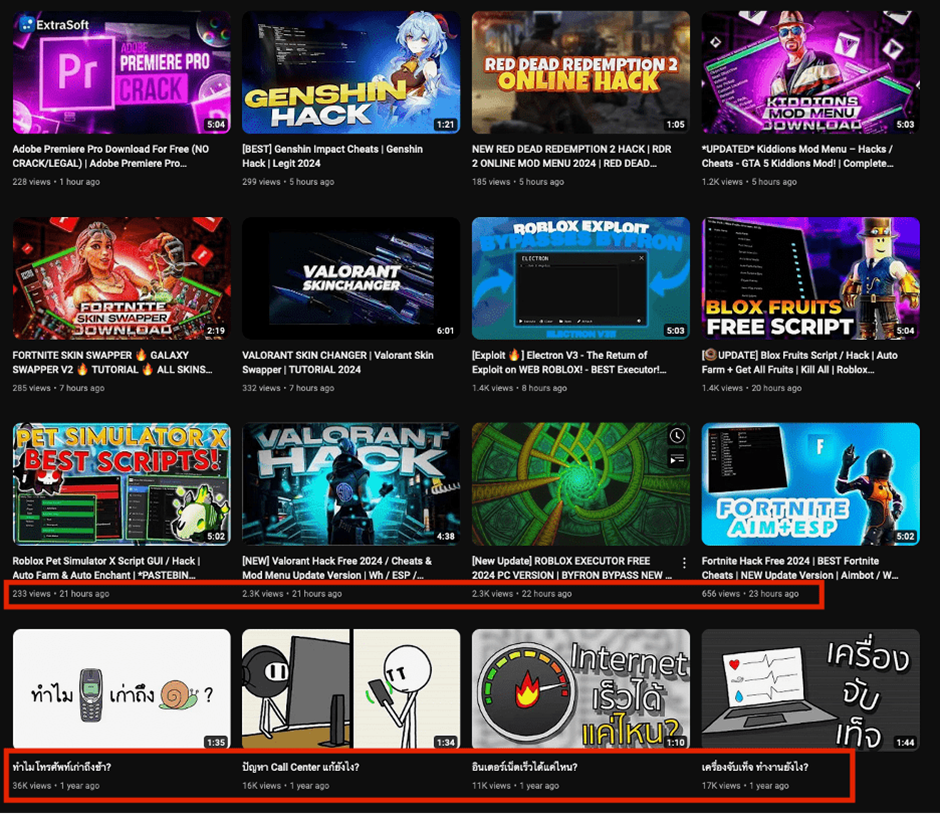The height and width of the screenshot is (814, 940).
Task: Open the Roblox Exploit Bypasses Byfron thumbnail
Action: [580, 278]
